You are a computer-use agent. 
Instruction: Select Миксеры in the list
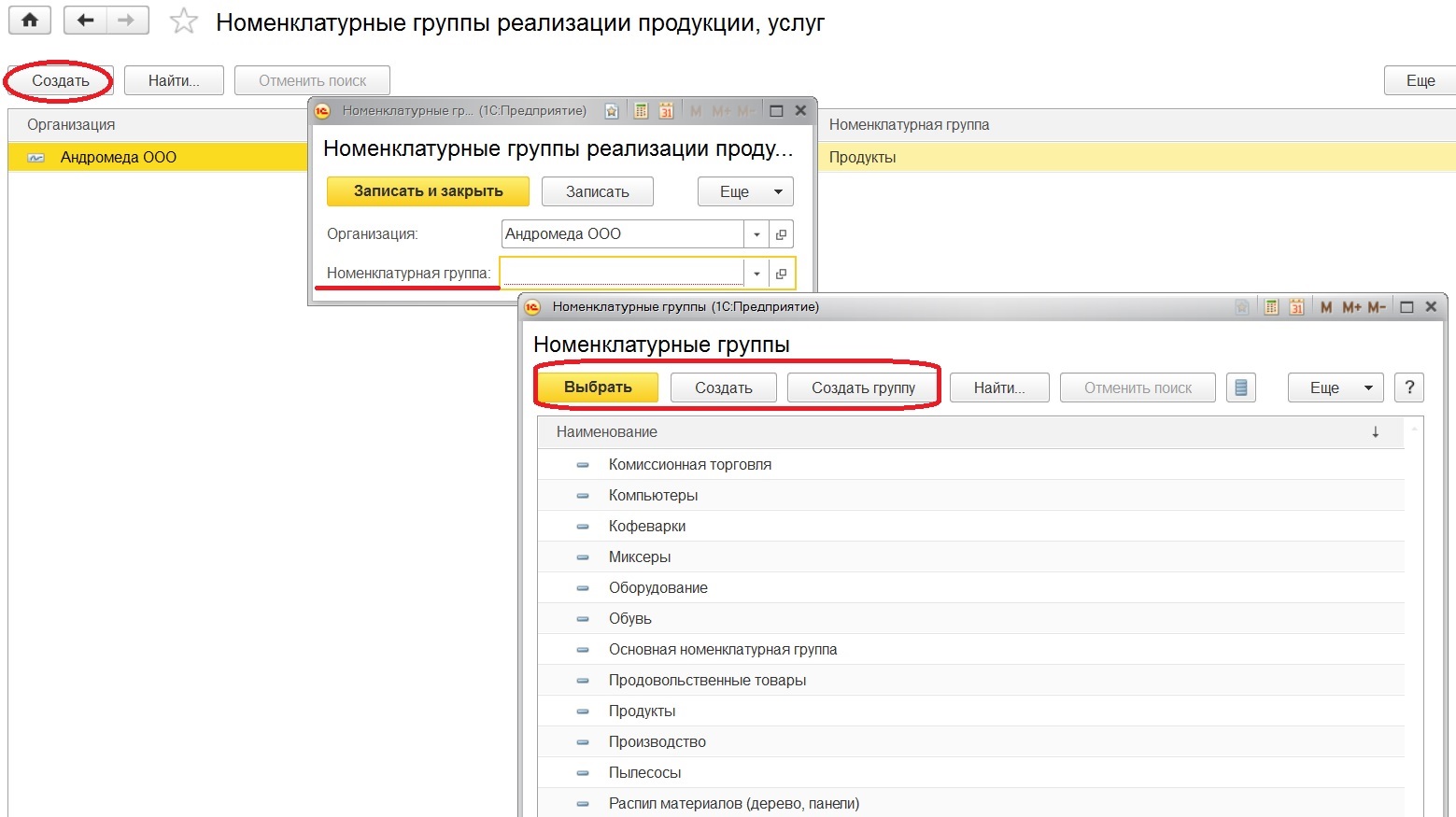click(971, 556)
